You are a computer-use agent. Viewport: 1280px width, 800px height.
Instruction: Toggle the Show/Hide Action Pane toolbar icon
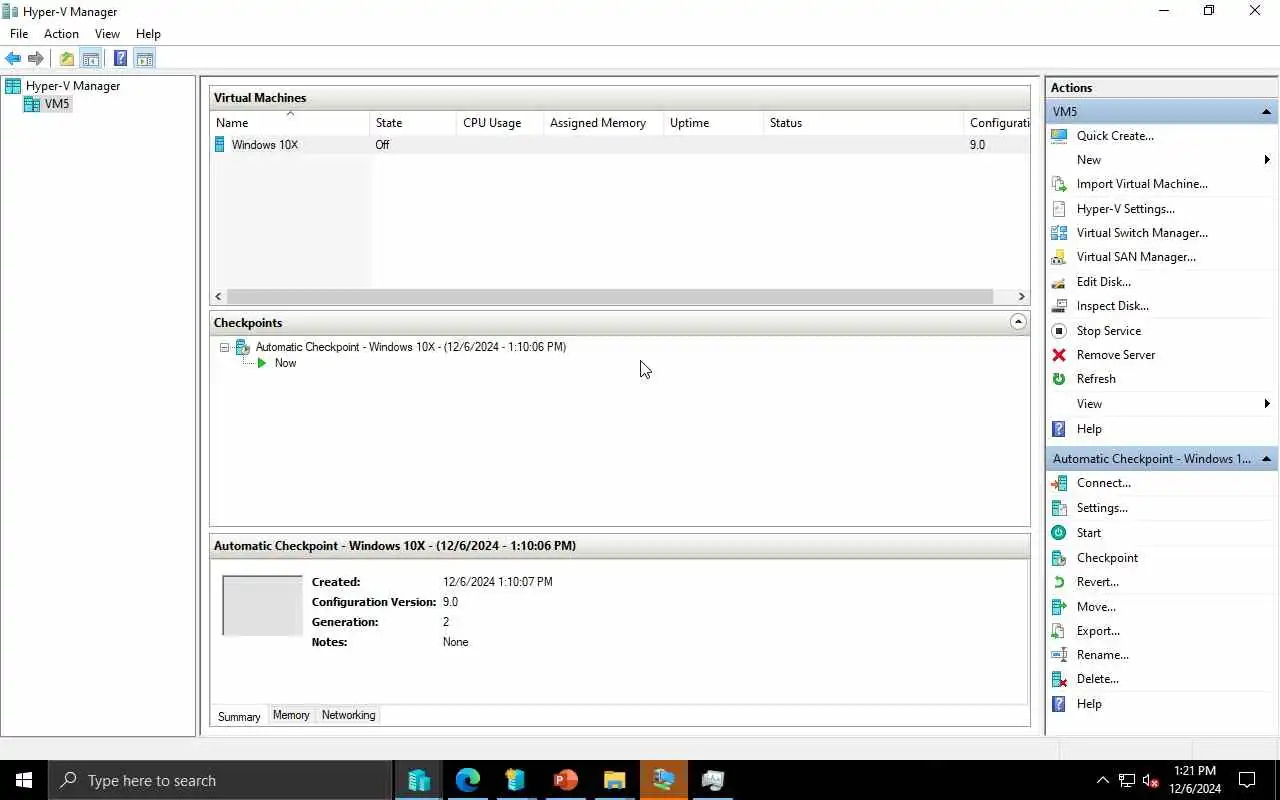click(144, 58)
